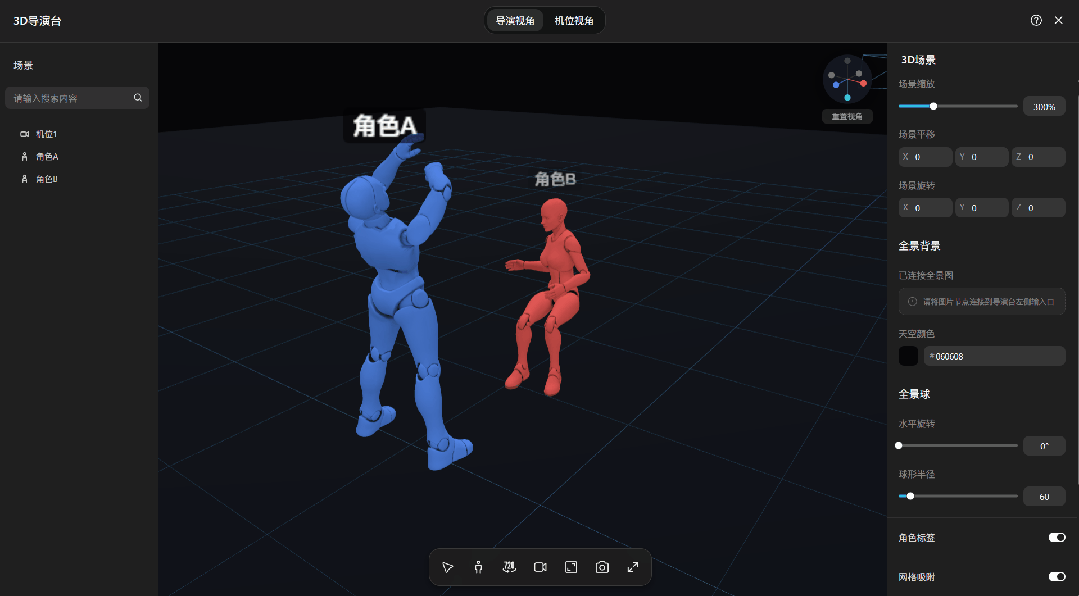Image resolution: width=1079 pixels, height=596 pixels.
Task: Enter fullscreen with expand arrows icon
Action: coord(633,567)
